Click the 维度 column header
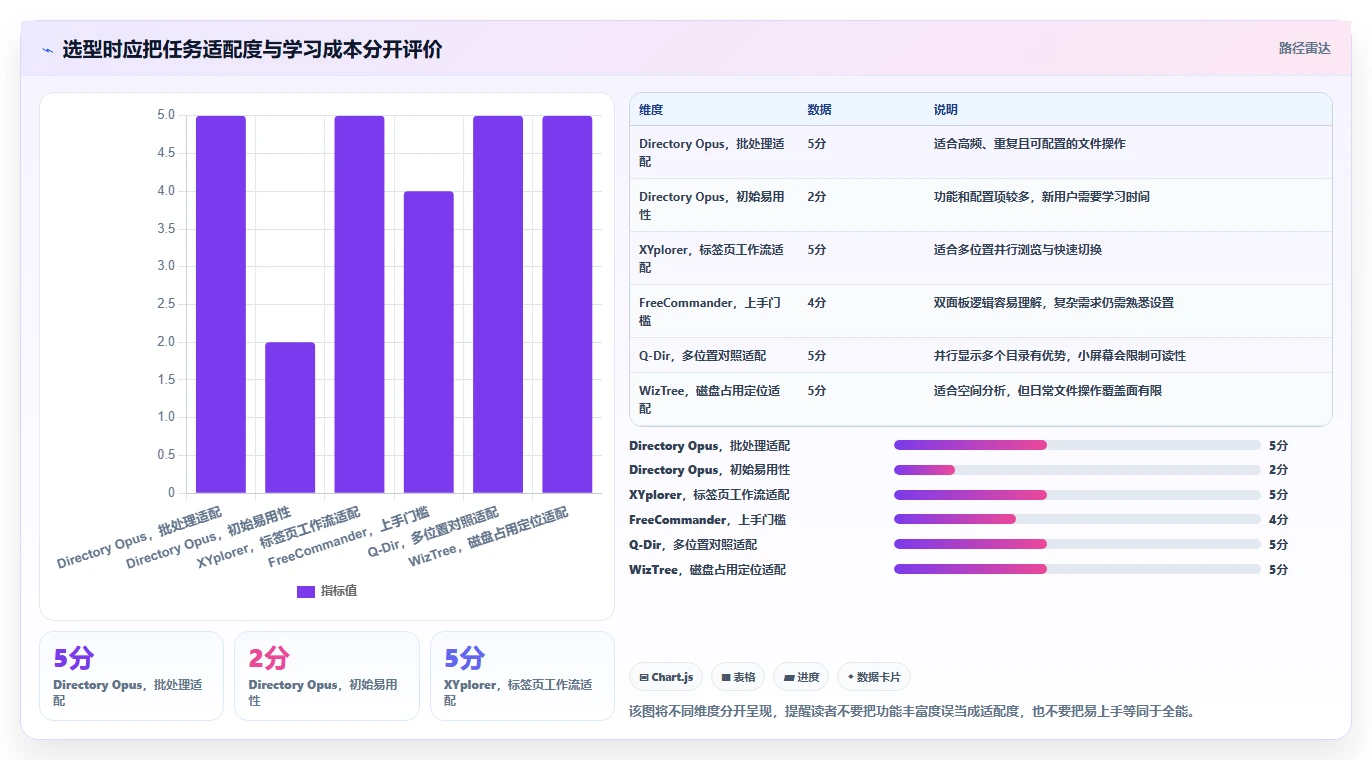This screenshot has height=760, width=1372. click(x=651, y=110)
